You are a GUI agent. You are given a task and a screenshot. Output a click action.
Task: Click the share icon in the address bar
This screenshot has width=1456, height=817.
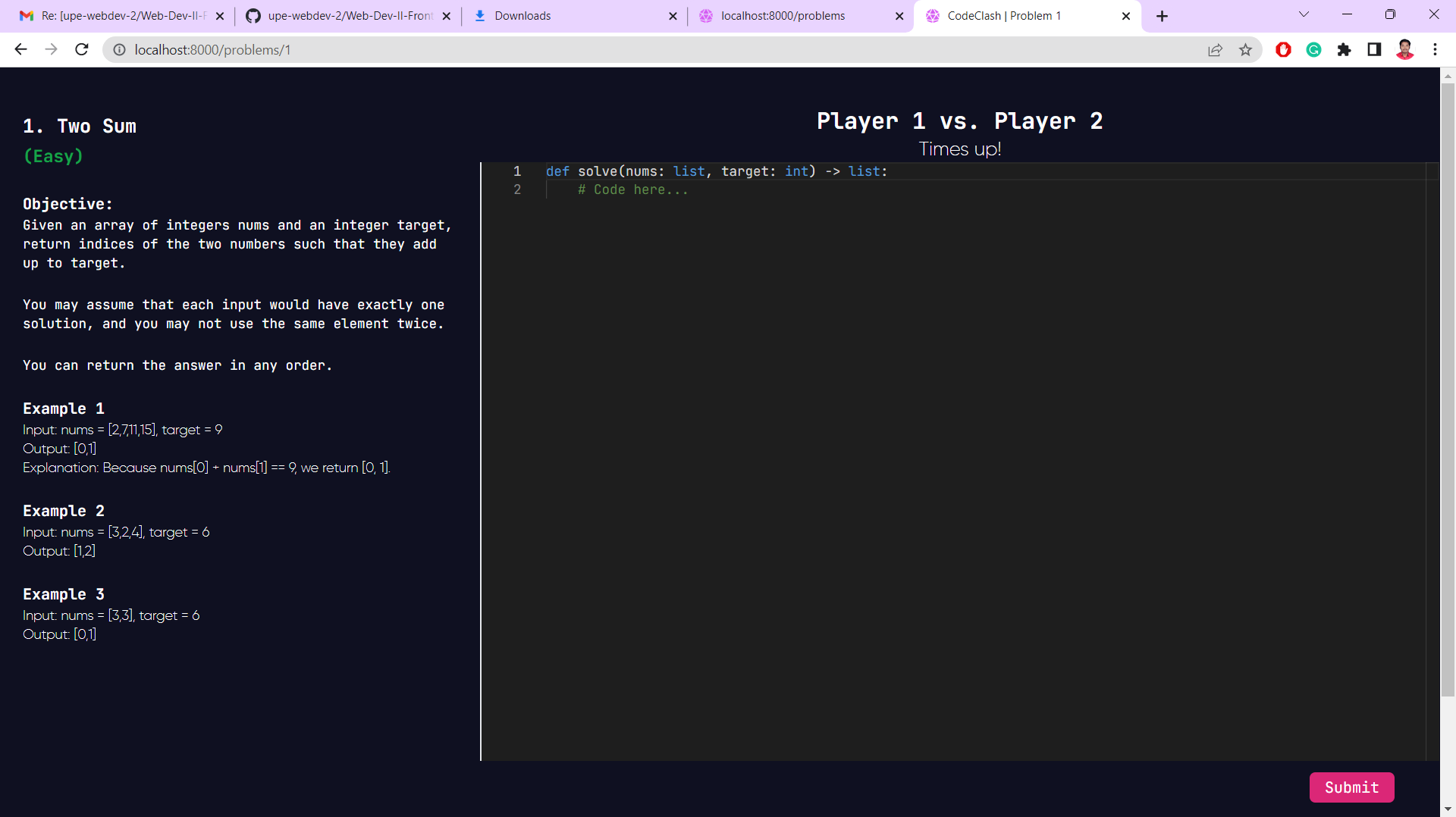[x=1216, y=49]
